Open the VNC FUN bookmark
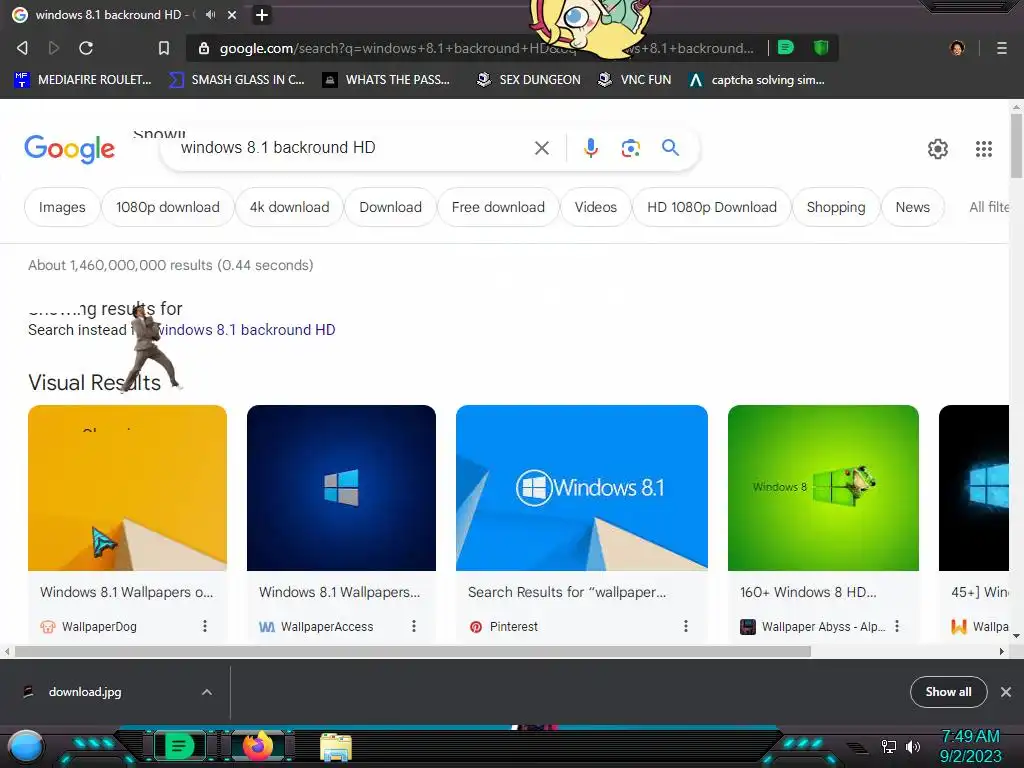The image size is (1024, 768). [x=635, y=80]
